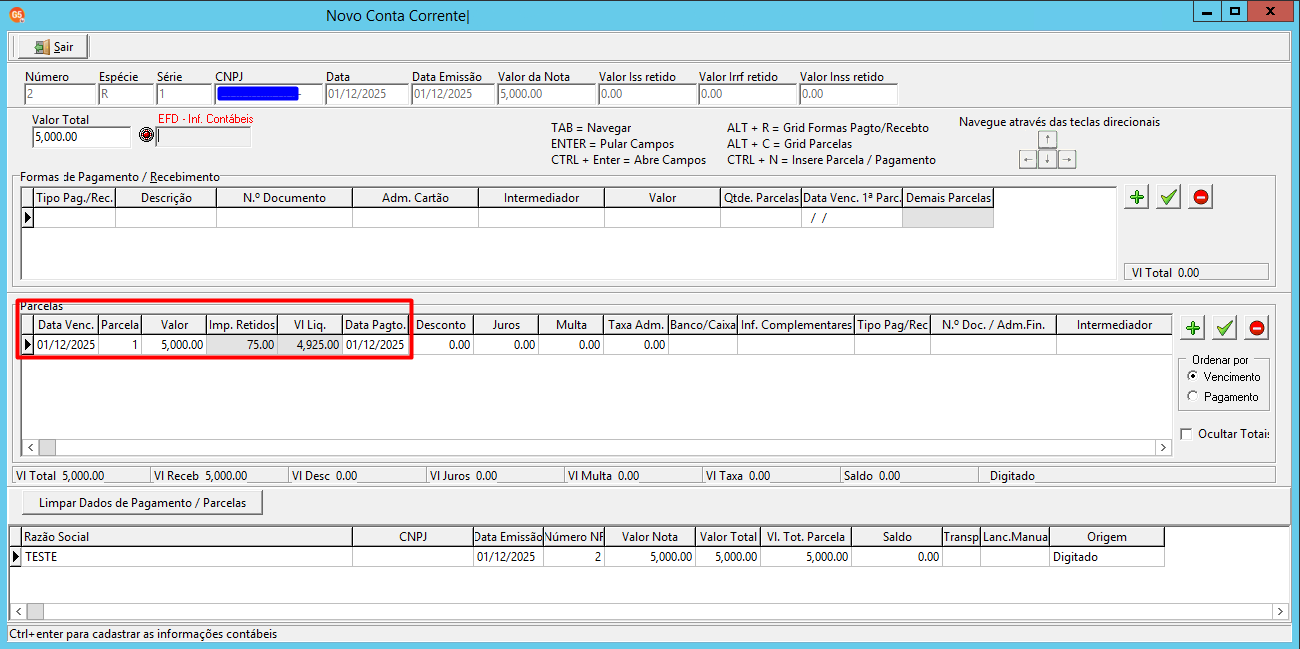The width and height of the screenshot is (1300, 649).
Task: Click the Lanc.Manual column header
Action: [1015, 537]
